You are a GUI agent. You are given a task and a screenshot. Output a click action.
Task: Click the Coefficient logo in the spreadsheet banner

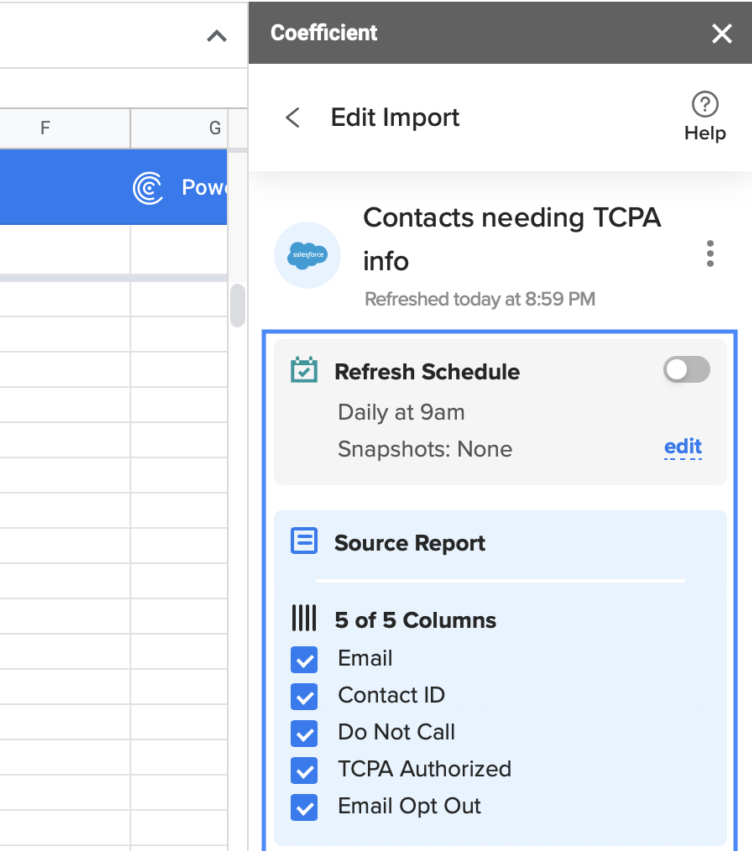coord(148,188)
